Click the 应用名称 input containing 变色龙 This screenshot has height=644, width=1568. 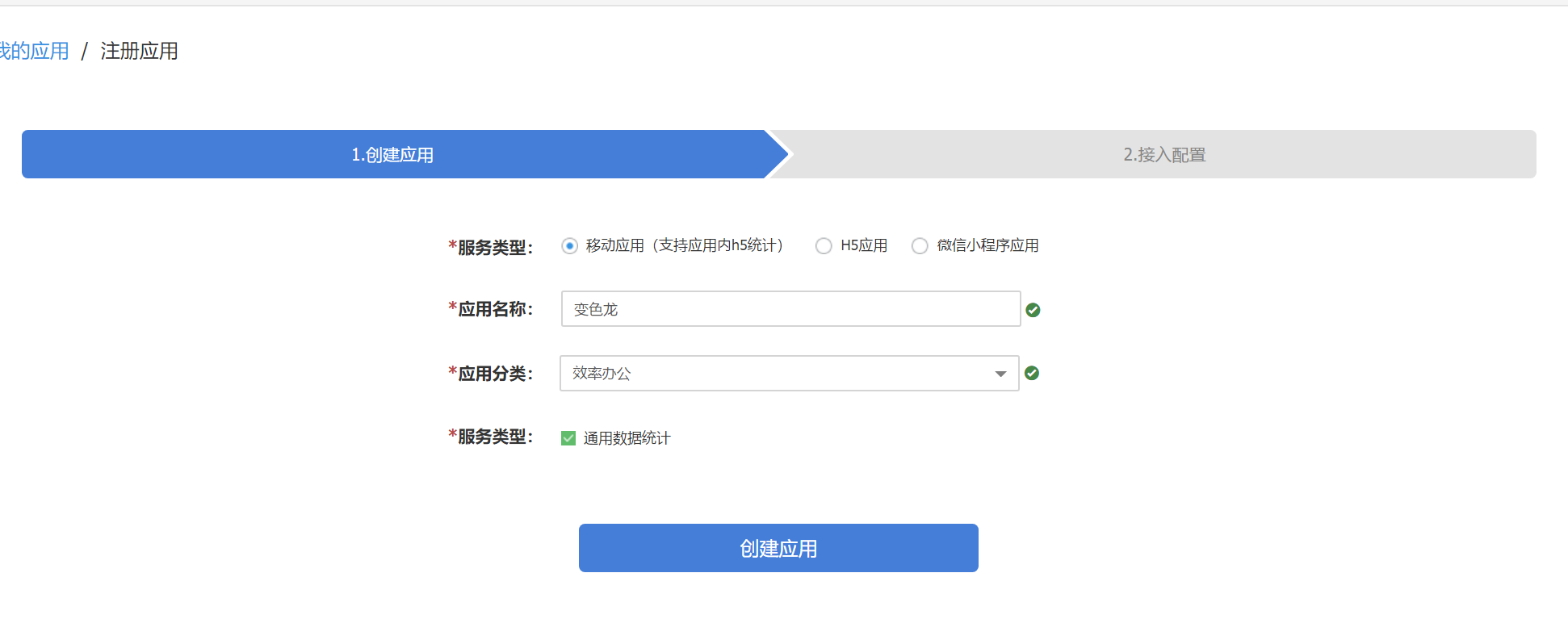pos(790,309)
